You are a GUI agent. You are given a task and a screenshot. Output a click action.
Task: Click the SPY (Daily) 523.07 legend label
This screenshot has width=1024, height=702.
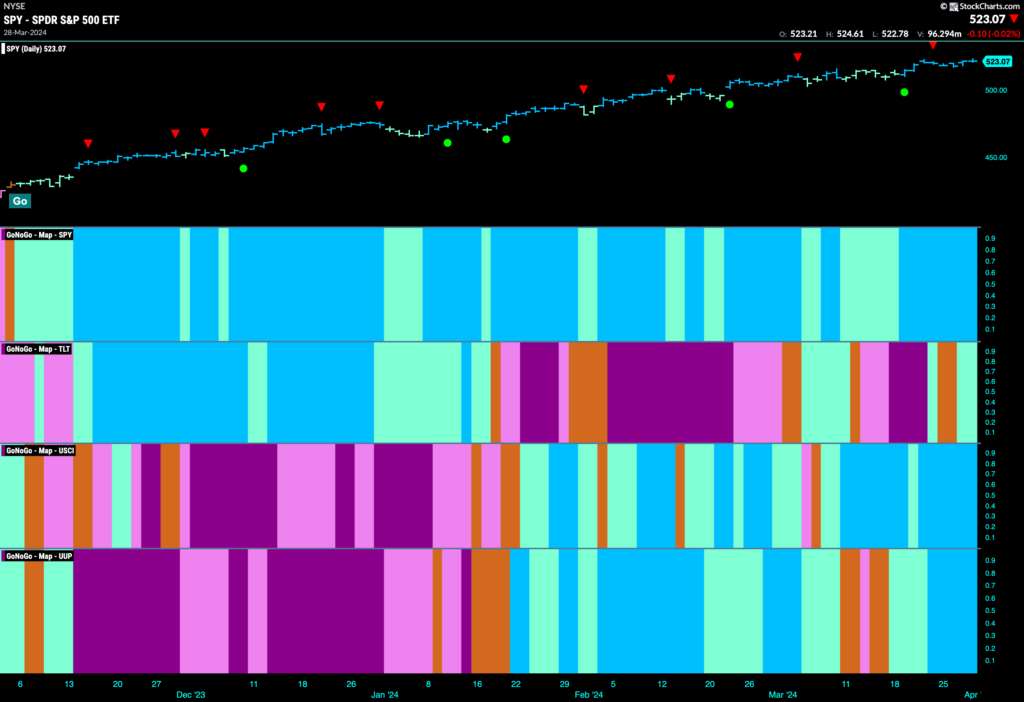pyautogui.click(x=35, y=48)
